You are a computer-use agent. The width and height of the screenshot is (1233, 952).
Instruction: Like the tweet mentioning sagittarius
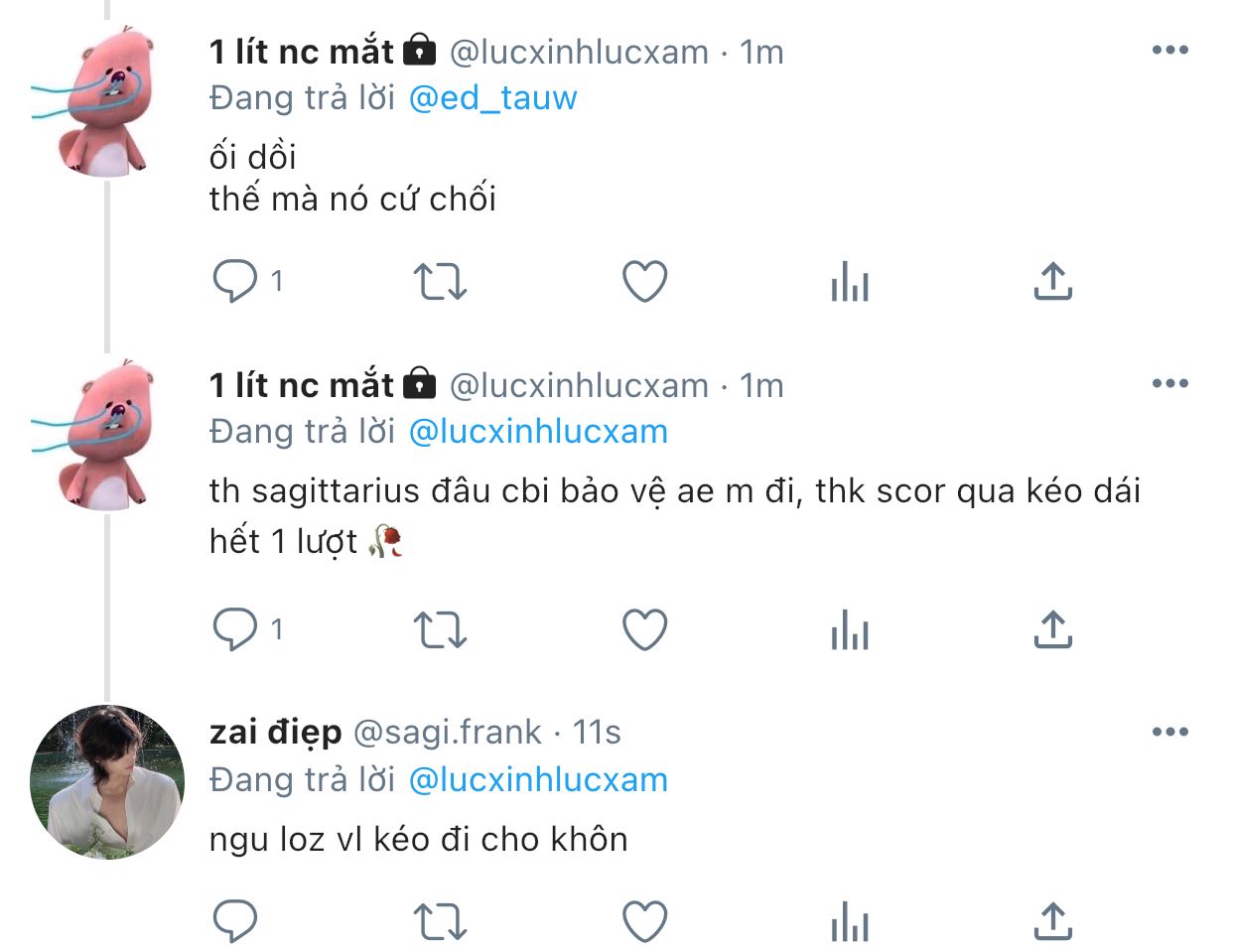tap(644, 629)
